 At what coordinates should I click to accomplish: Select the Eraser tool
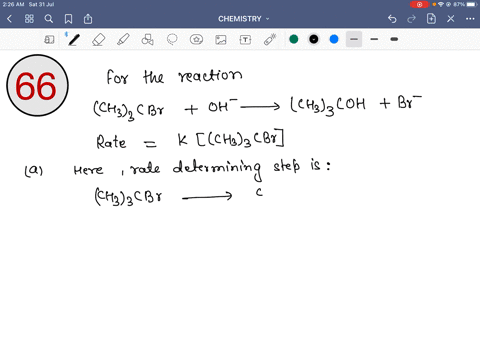[x=98, y=40]
